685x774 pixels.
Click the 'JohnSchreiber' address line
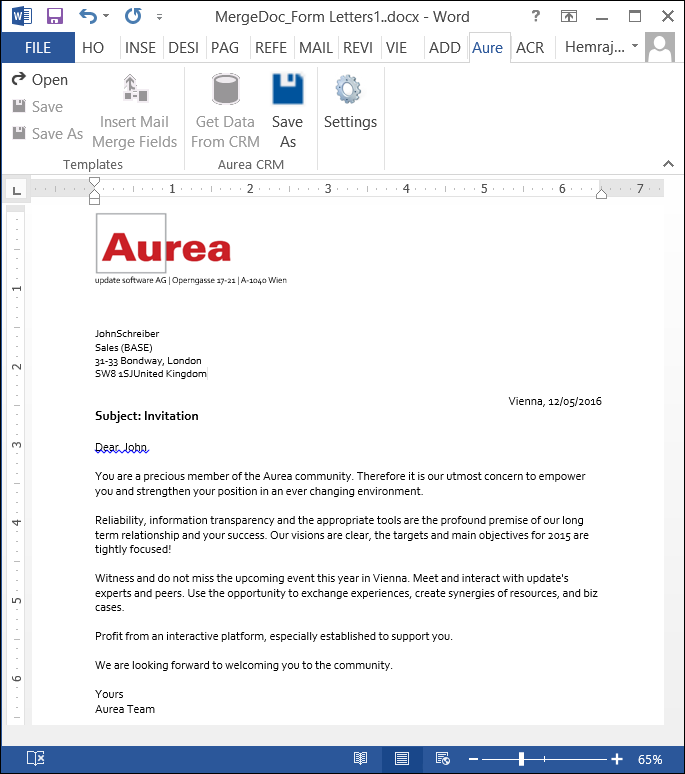127,334
